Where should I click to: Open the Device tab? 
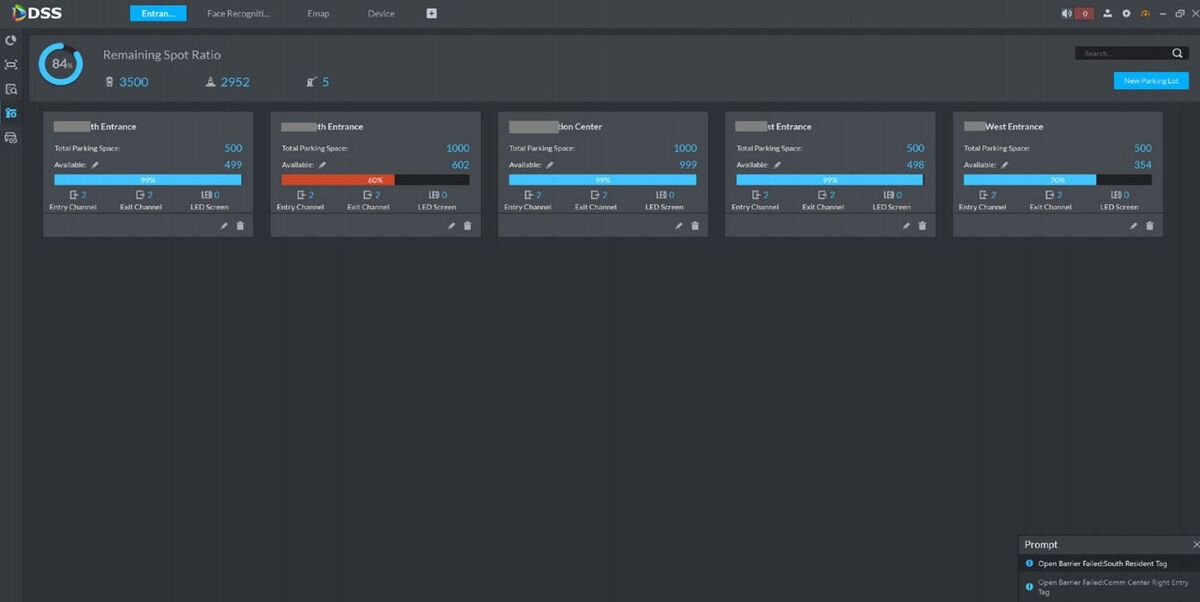tap(381, 14)
